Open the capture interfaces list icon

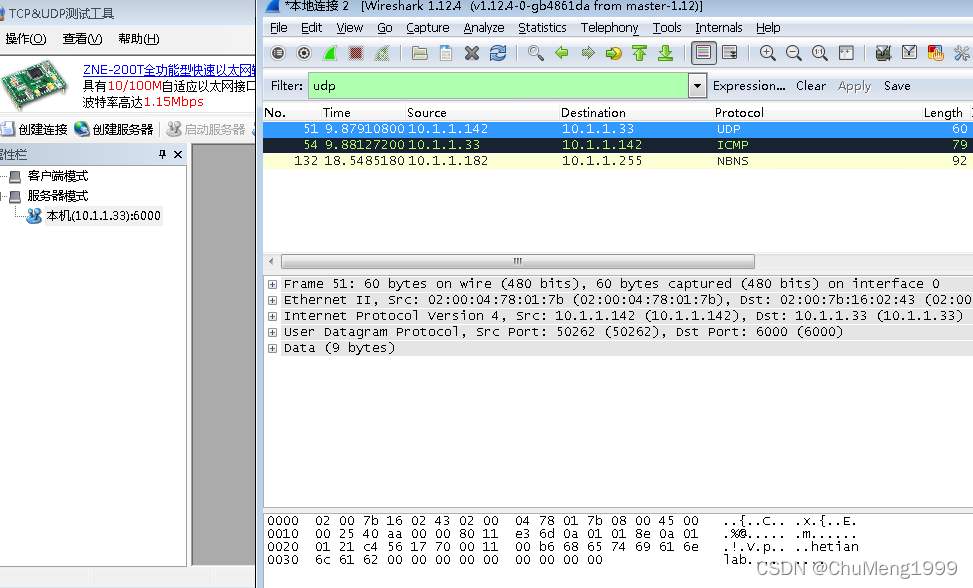(x=278, y=53)
